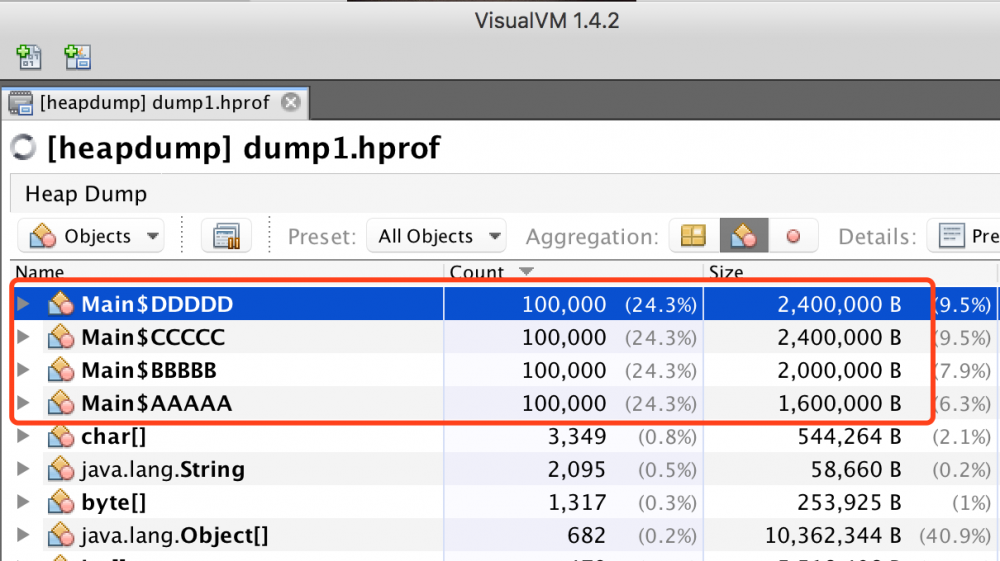The image size is (1000, 561).
Task: Expand the char[] class node
Action: click(23, 436)
